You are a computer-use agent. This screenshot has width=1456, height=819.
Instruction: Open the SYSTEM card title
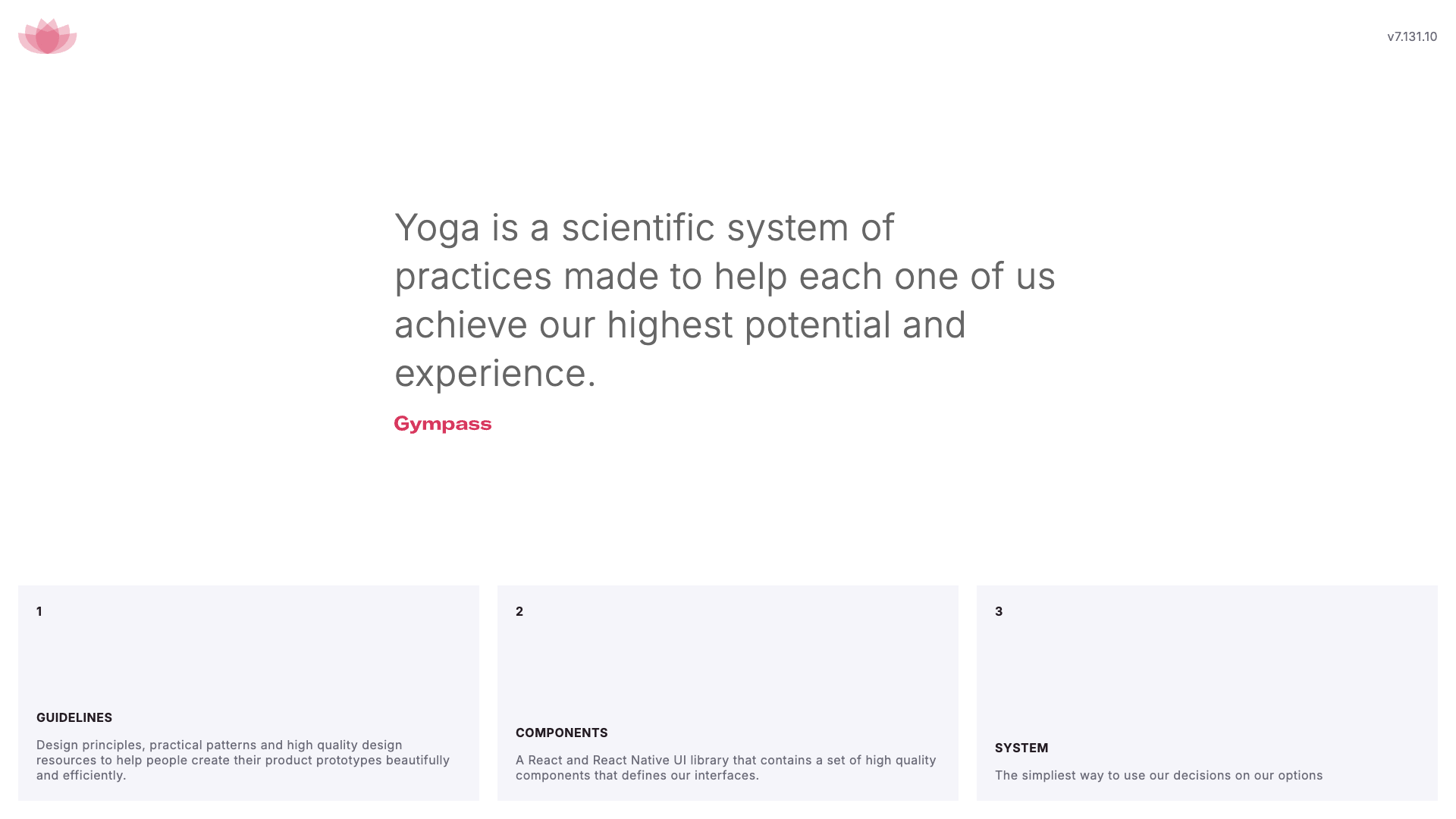pos(1021,748)
